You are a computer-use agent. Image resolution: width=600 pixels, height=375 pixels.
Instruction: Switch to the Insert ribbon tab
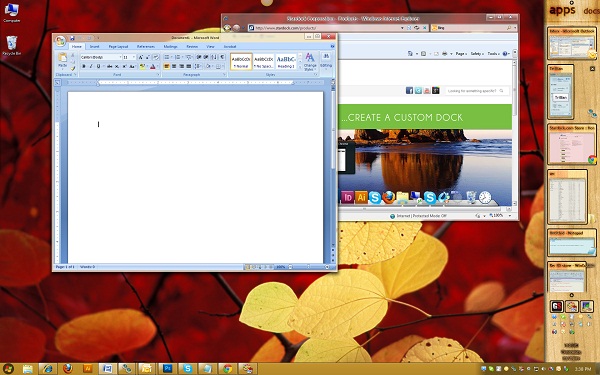point(95,46)
